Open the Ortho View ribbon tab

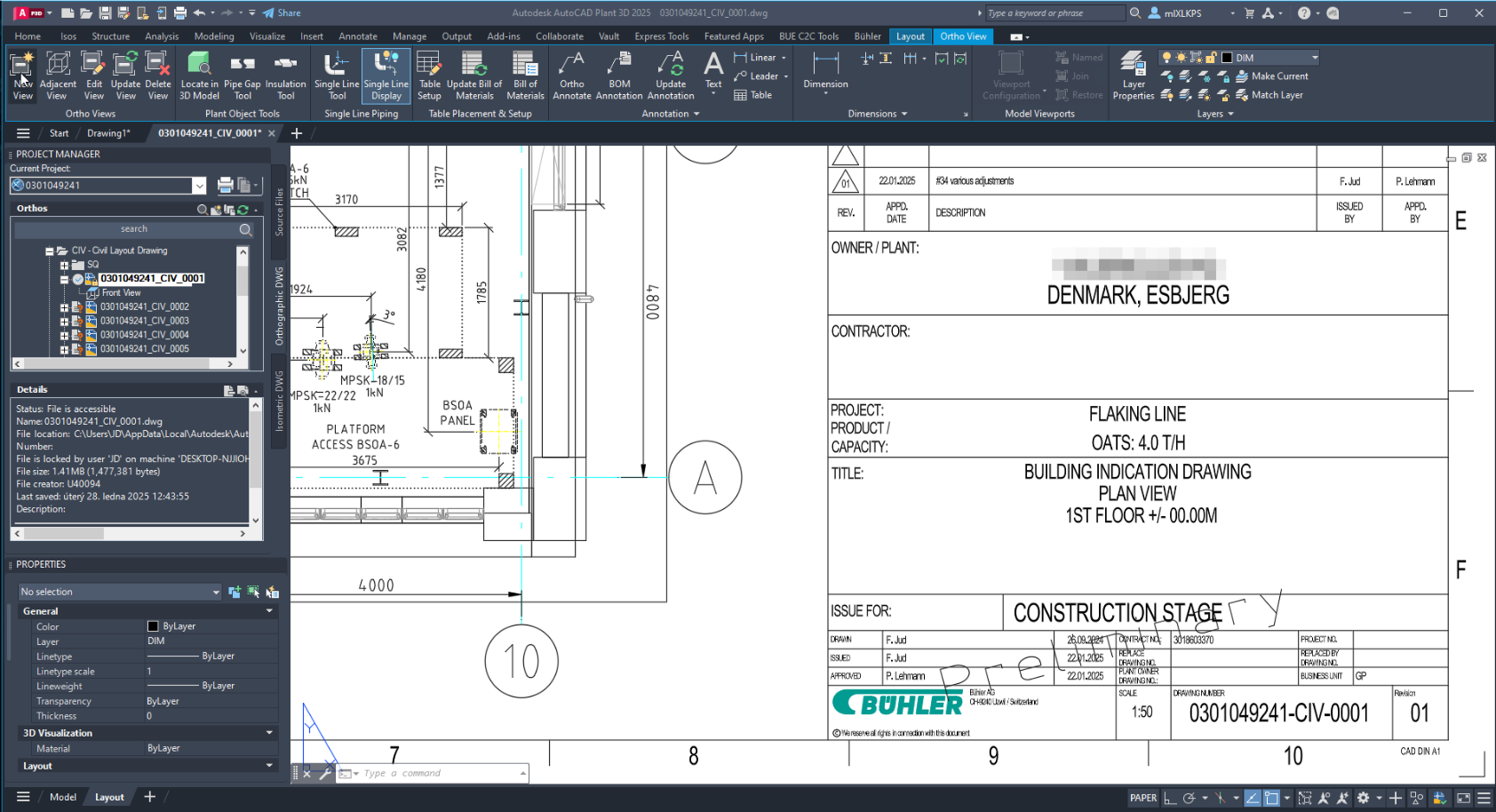[x=963, y=36]
